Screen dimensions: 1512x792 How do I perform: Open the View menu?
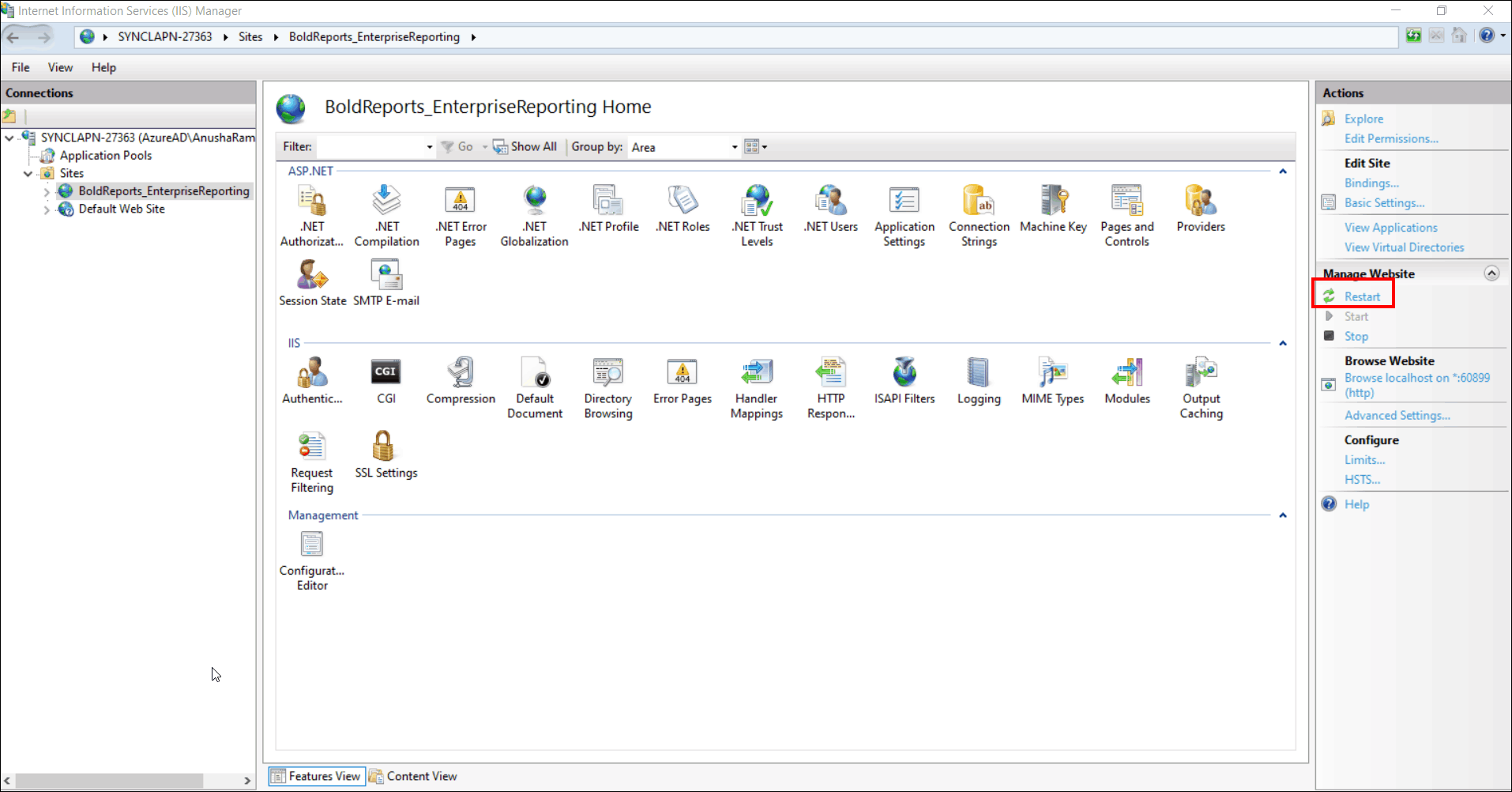point(60,67)
